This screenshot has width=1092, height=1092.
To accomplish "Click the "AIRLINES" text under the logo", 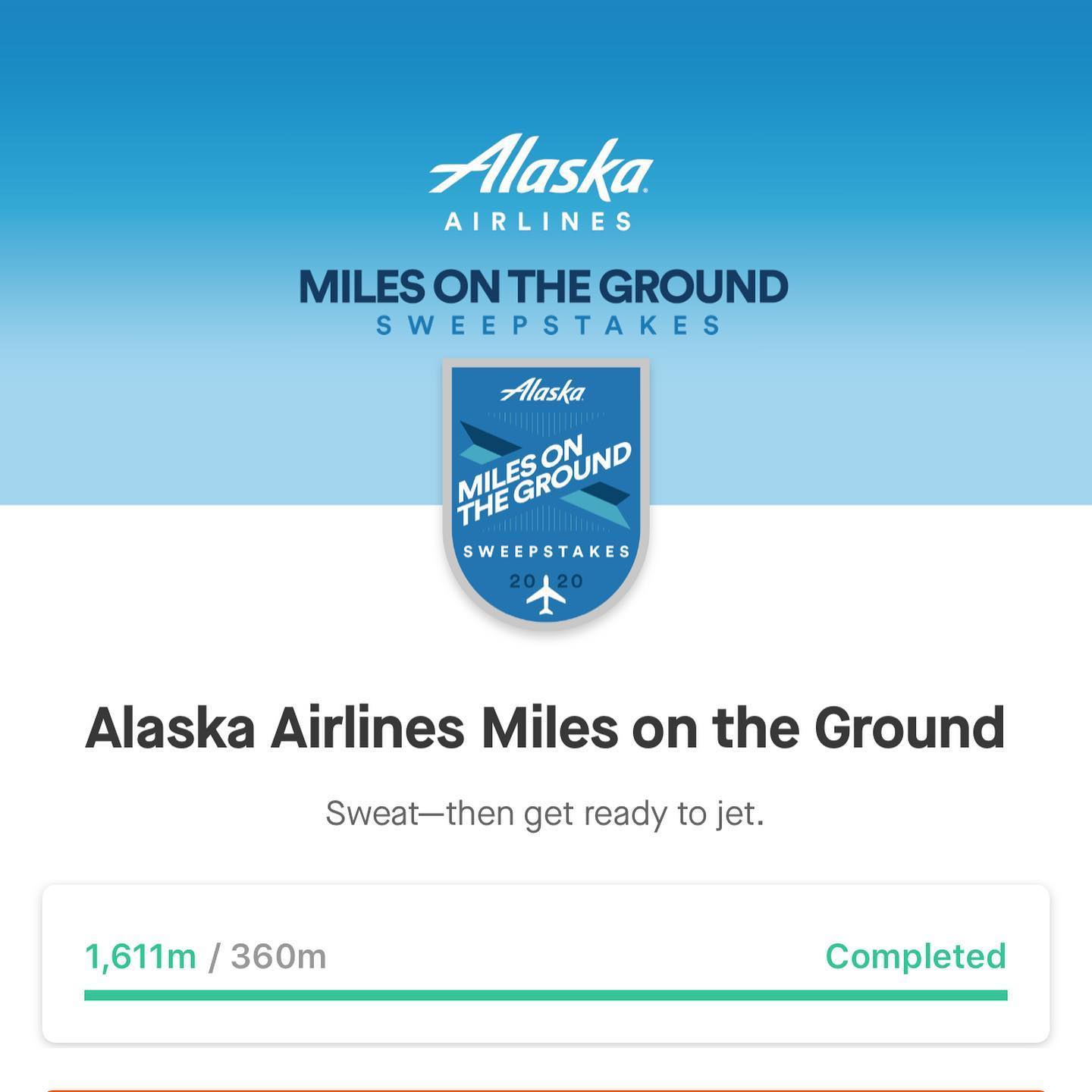I will (x=538, y=221).
